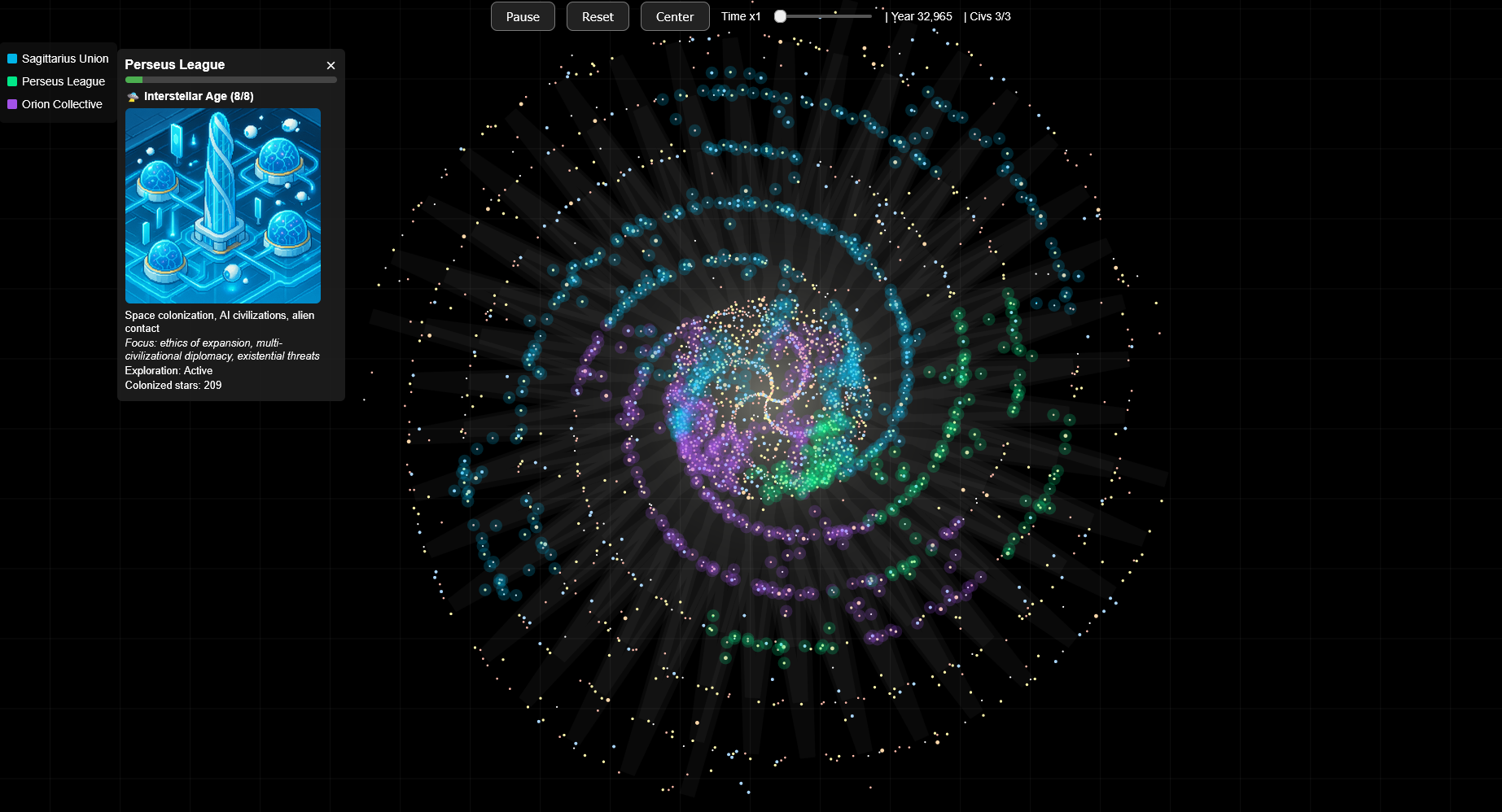Click the Perseus League panel title

tap(174, 64)
